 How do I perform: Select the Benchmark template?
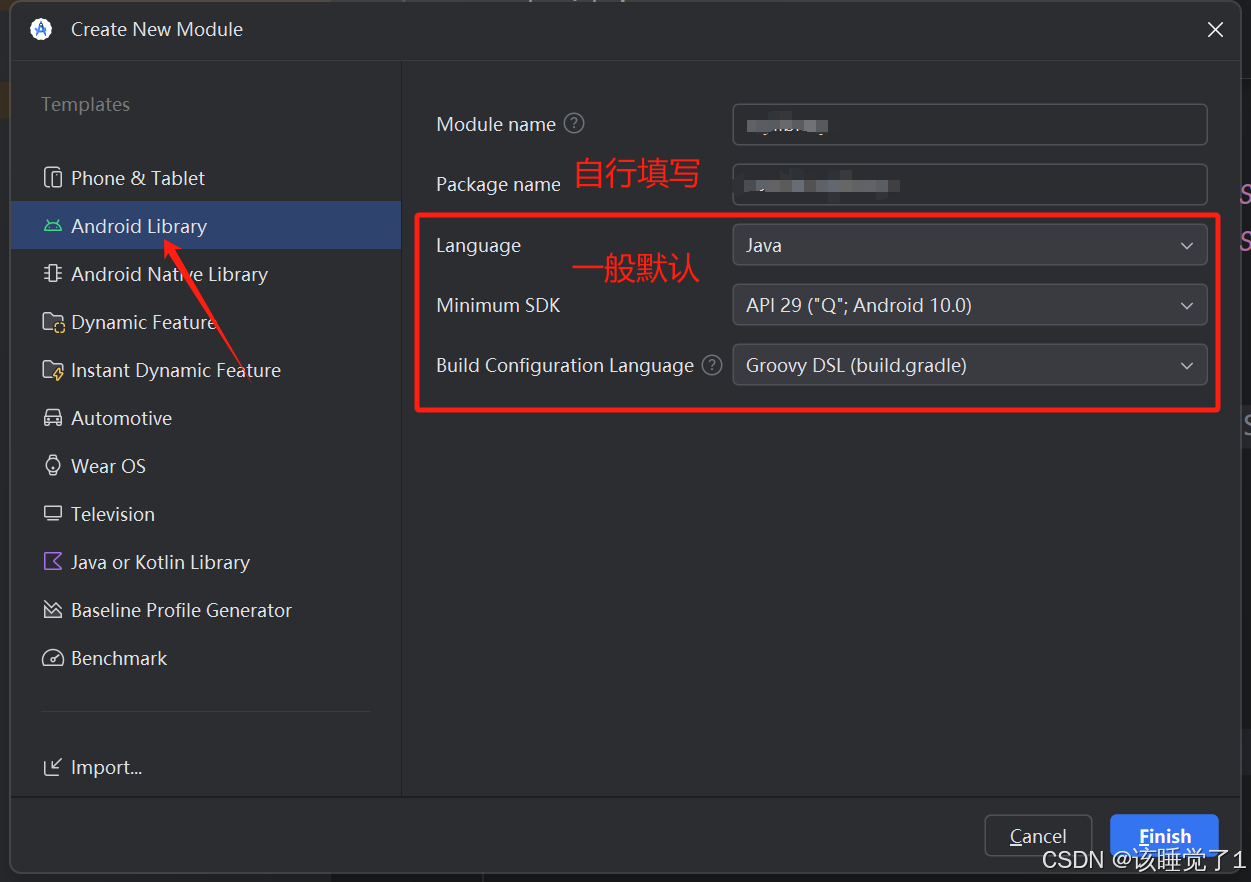coord(206,658)
